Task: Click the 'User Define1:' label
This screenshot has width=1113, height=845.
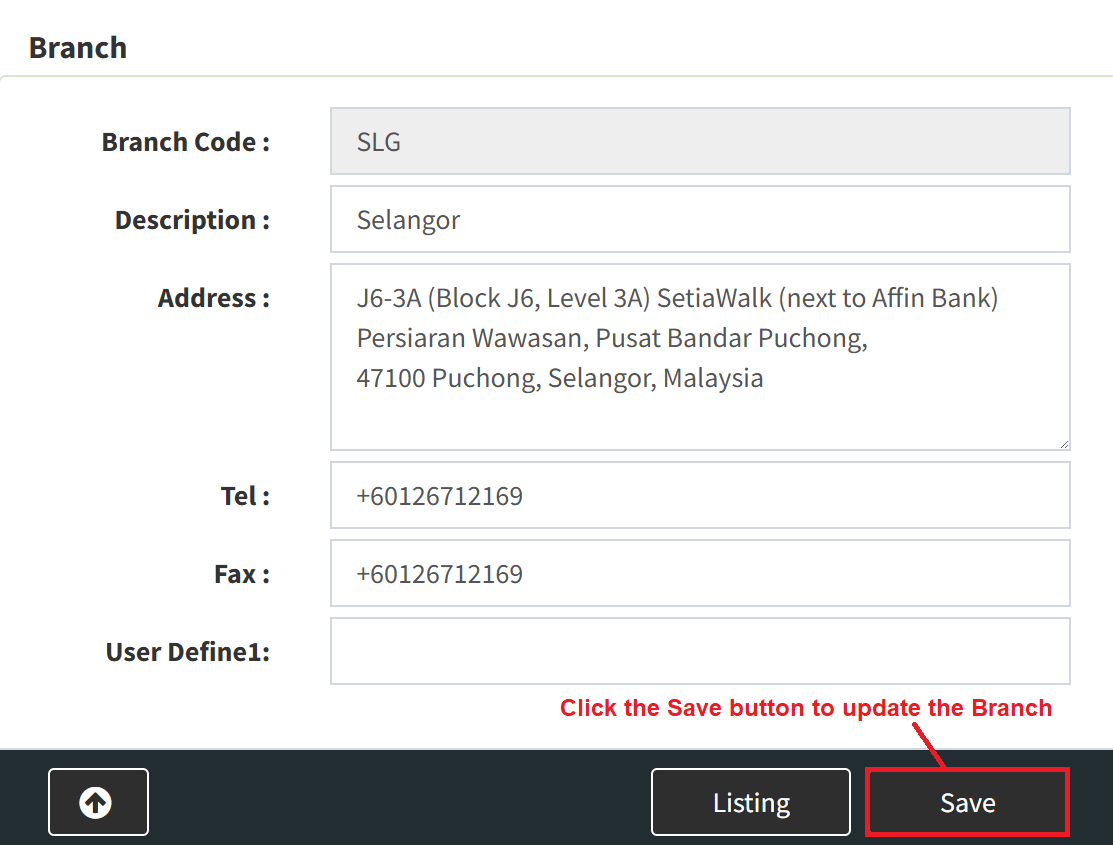Action: click(x=188, y=652)
